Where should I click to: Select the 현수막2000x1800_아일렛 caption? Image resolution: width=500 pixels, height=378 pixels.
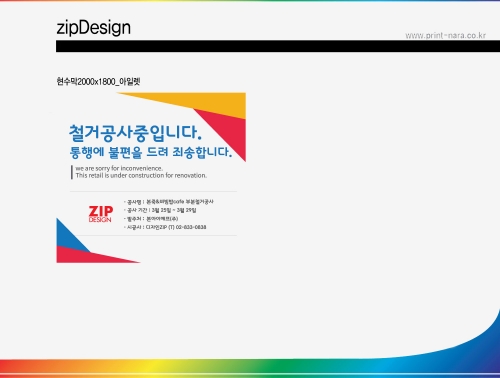(x=98, y=81)
